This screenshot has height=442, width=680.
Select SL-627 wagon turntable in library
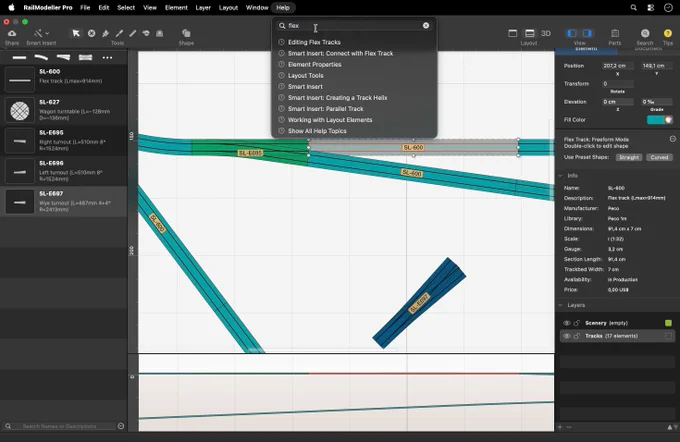[x=64, y=110]
